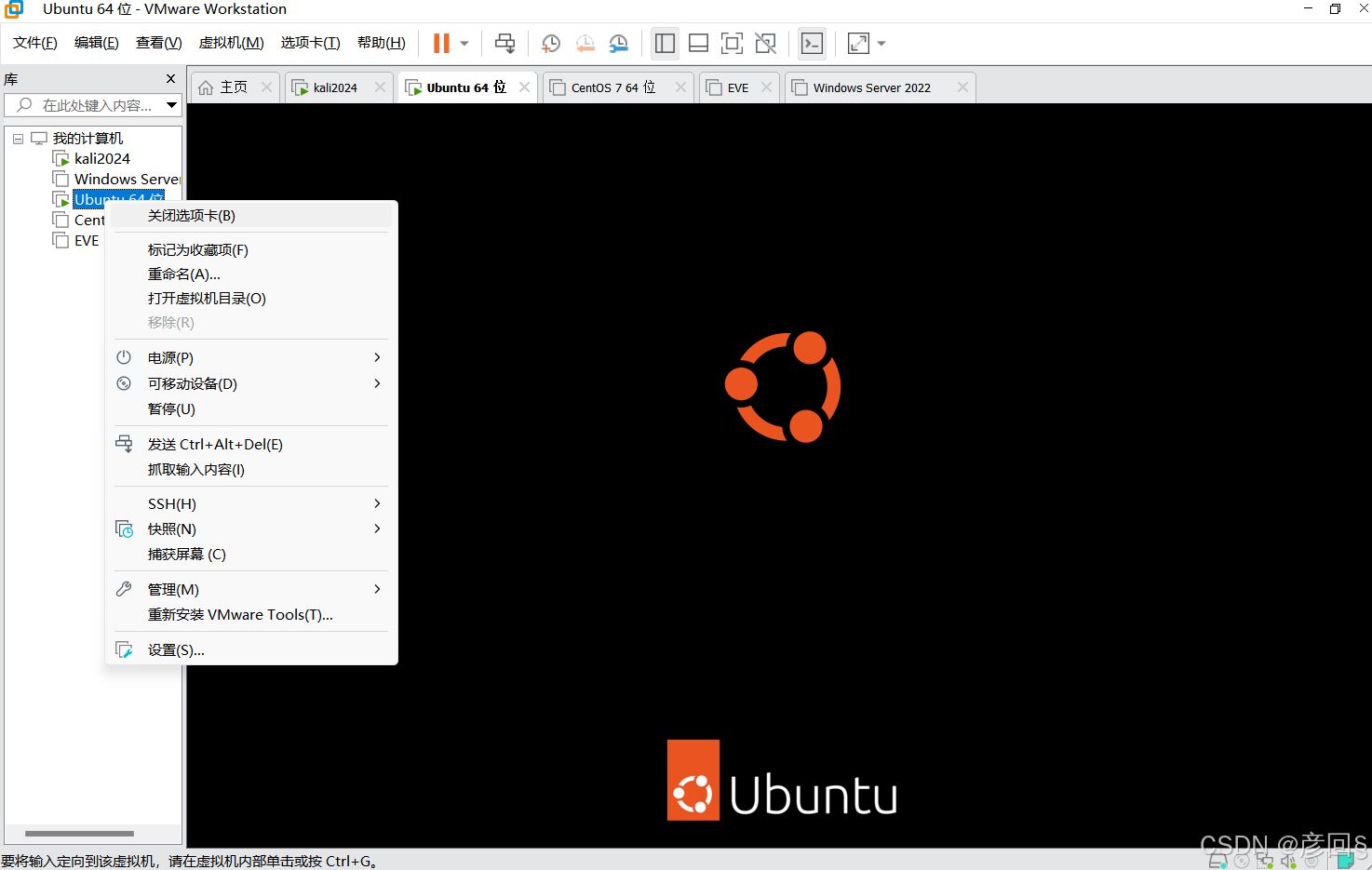The image size is (1372, 870).
Task: Choose 捕获屏幕 (C) in the context menu
Action: (251, 554)
